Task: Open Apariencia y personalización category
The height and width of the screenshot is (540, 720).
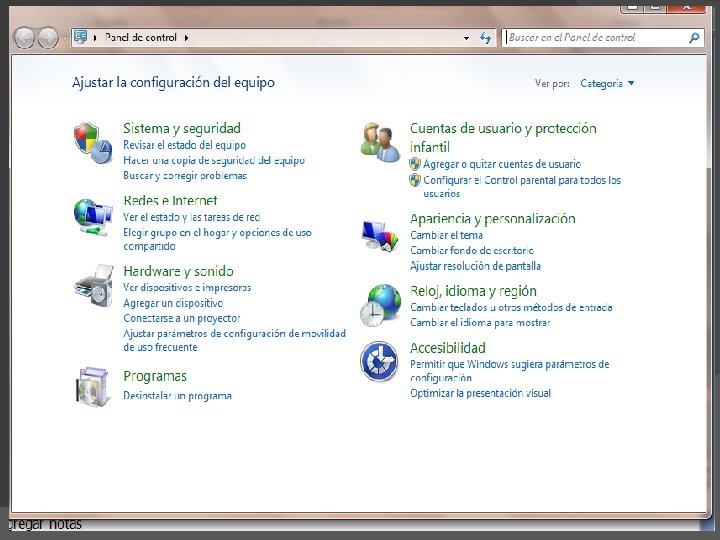Action: [x=493, y=219]
